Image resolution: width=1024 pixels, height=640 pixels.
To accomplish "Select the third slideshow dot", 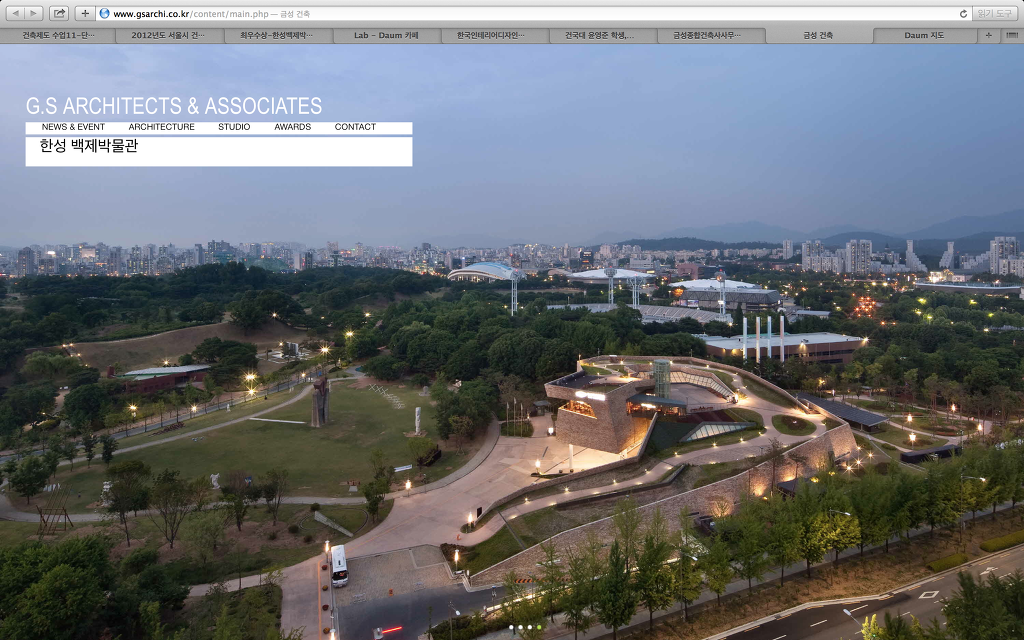I will pos(530,627).
